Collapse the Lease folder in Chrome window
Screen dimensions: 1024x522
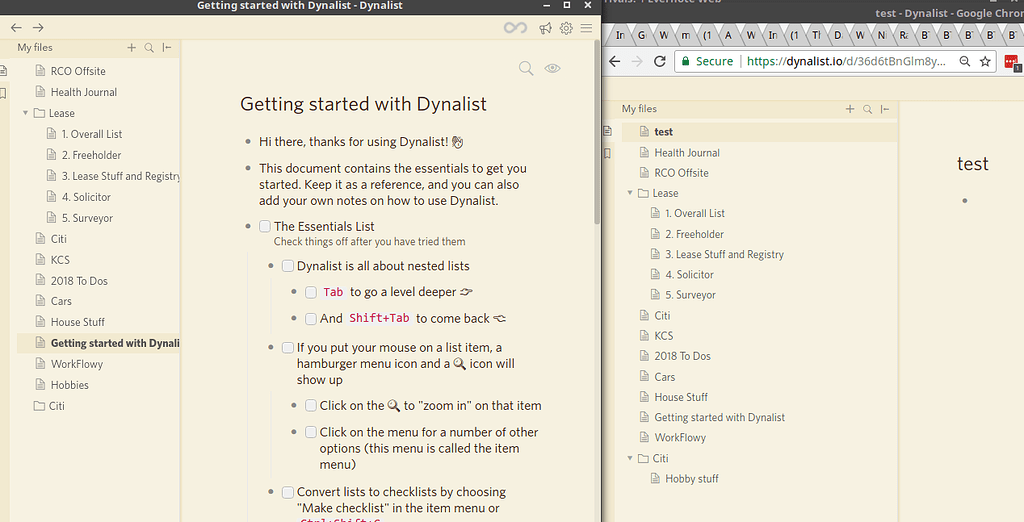[x=630, y=193]
